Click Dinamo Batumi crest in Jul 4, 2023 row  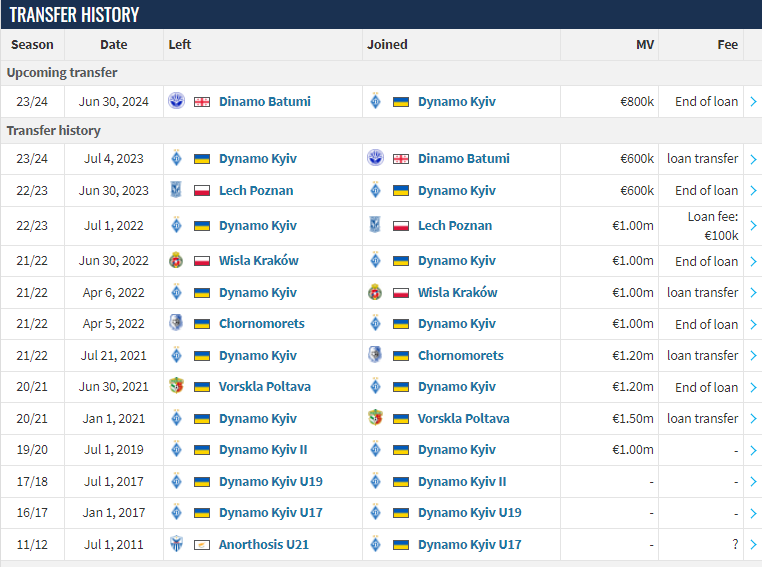[x=376, y=158]
